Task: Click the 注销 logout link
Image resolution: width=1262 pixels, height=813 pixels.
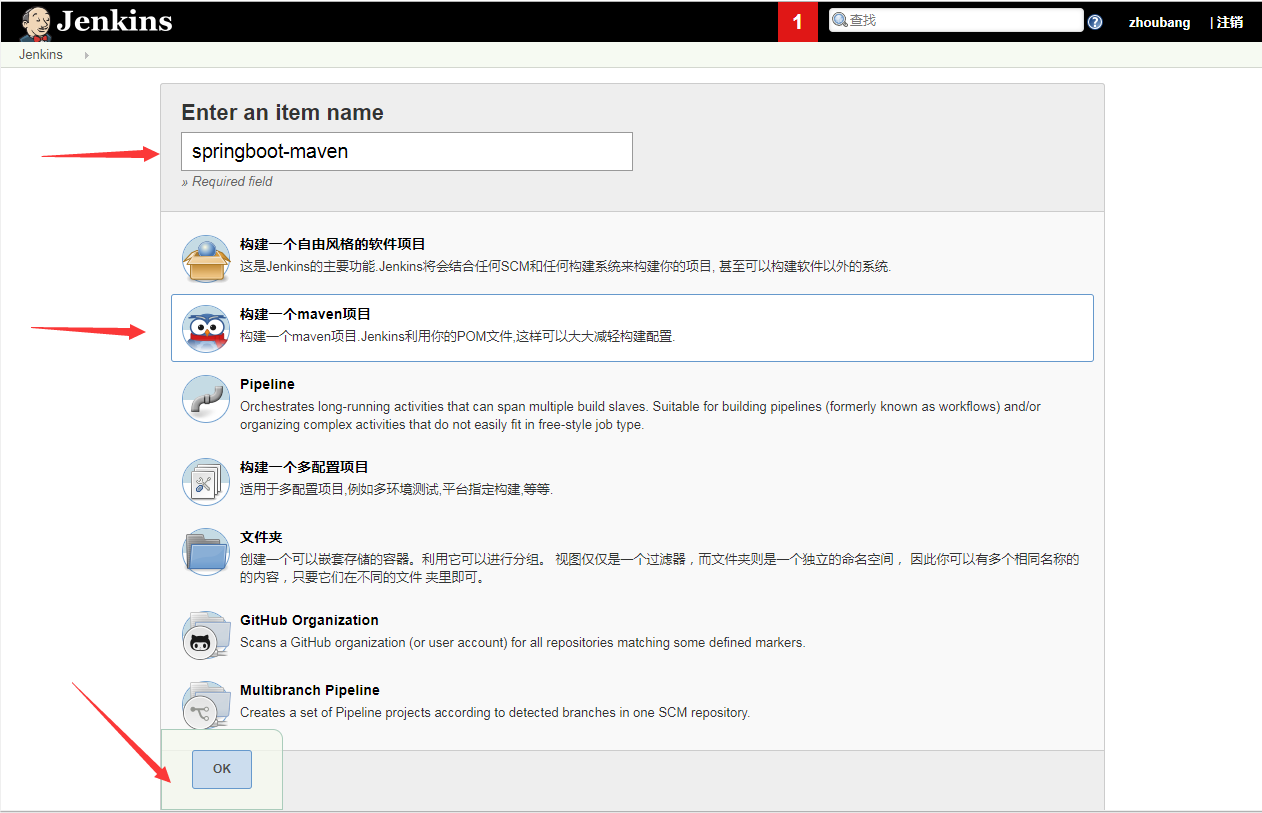Action: 1230,22
